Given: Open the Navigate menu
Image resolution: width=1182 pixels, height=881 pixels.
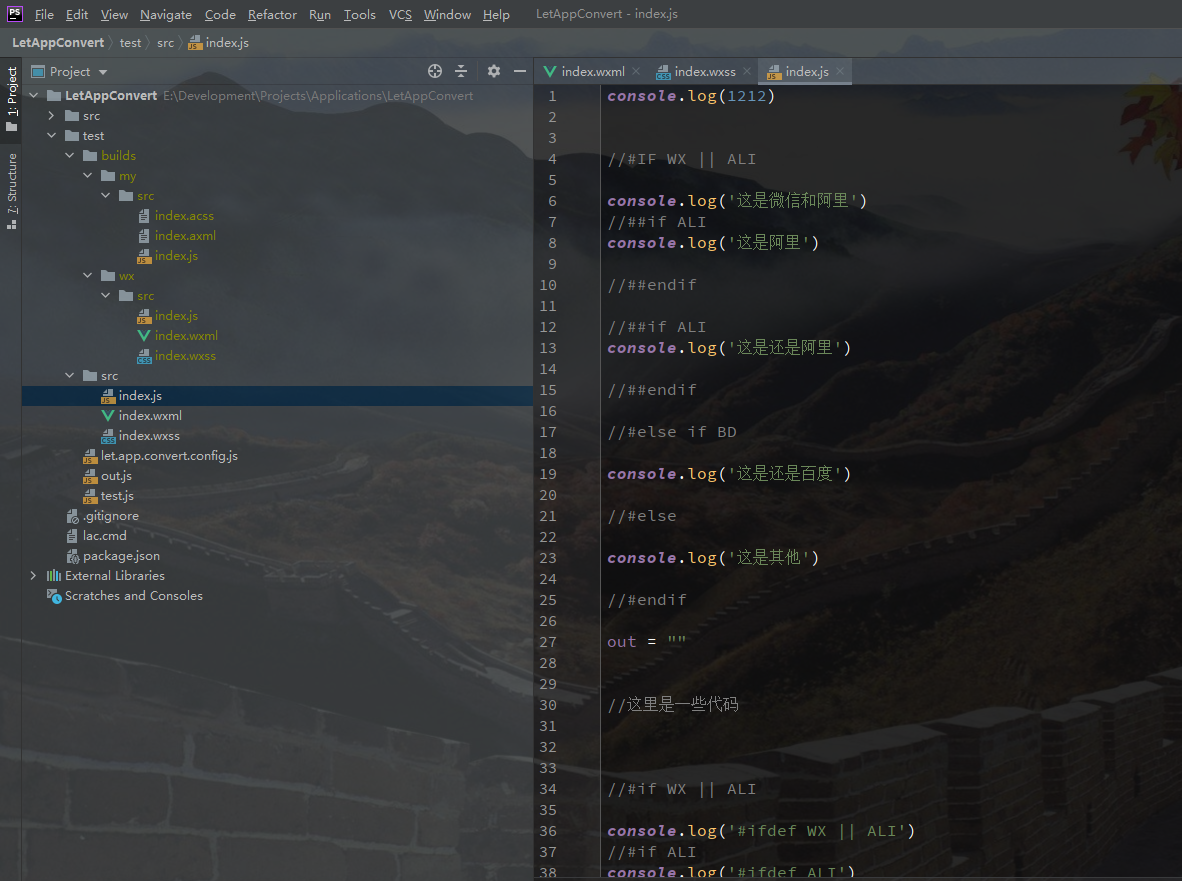Looking at the screenshot, I should pos(166,14).
